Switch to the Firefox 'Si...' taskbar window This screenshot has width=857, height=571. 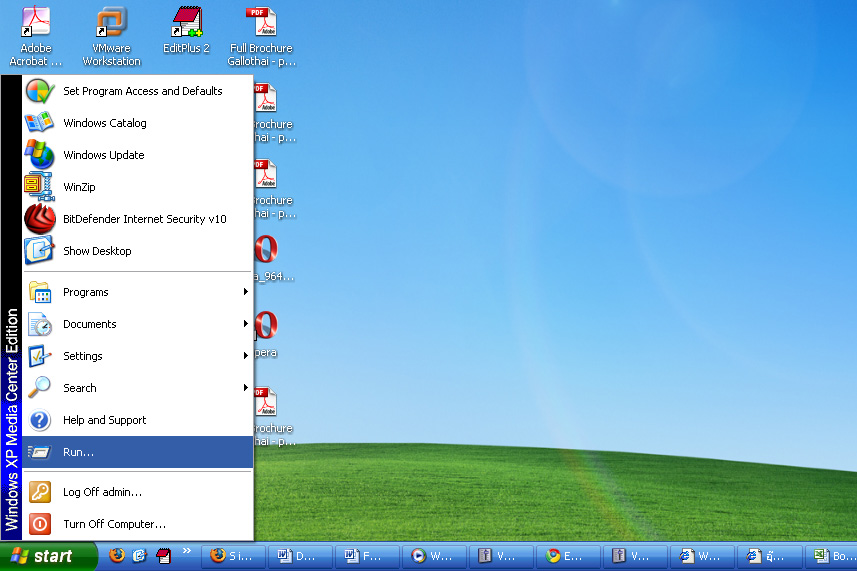233,556
